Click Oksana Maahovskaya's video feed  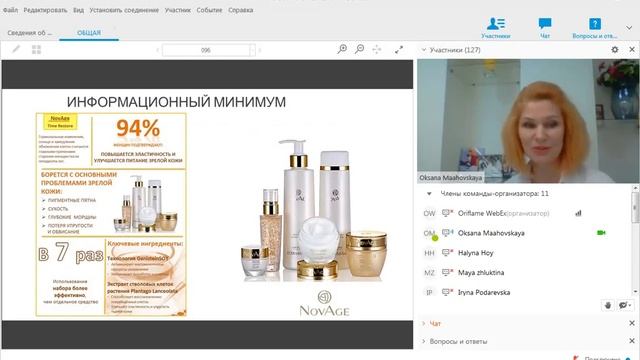528,121
